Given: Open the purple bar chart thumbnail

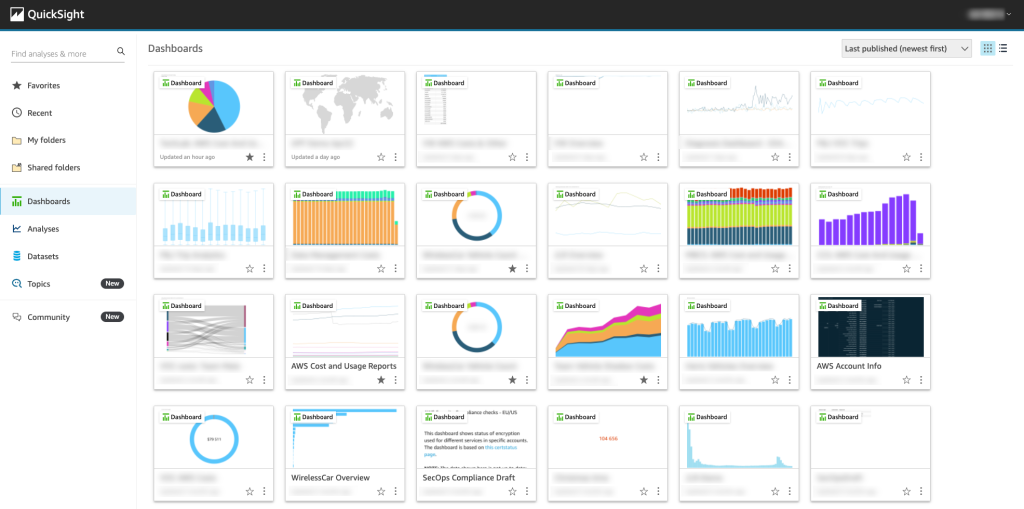Looking at the screenshot, I should 871,214.
